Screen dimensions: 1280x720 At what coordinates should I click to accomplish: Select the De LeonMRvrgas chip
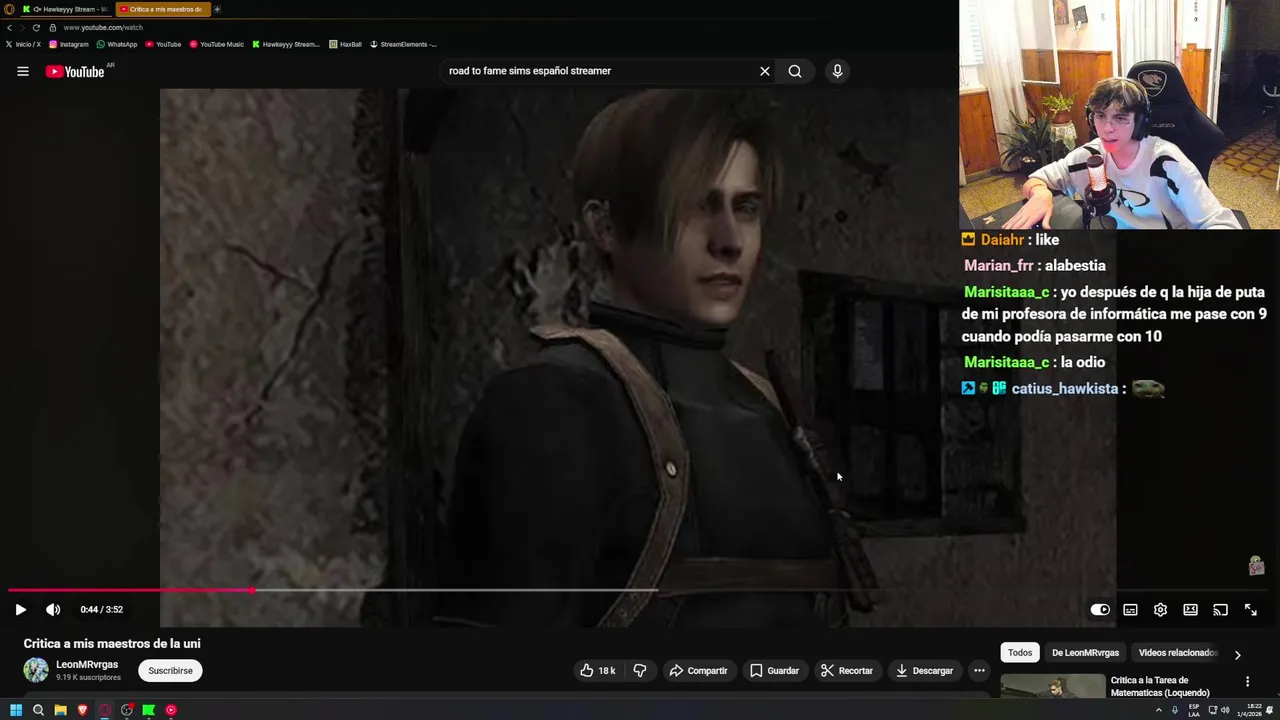[x=1085, y=653]
